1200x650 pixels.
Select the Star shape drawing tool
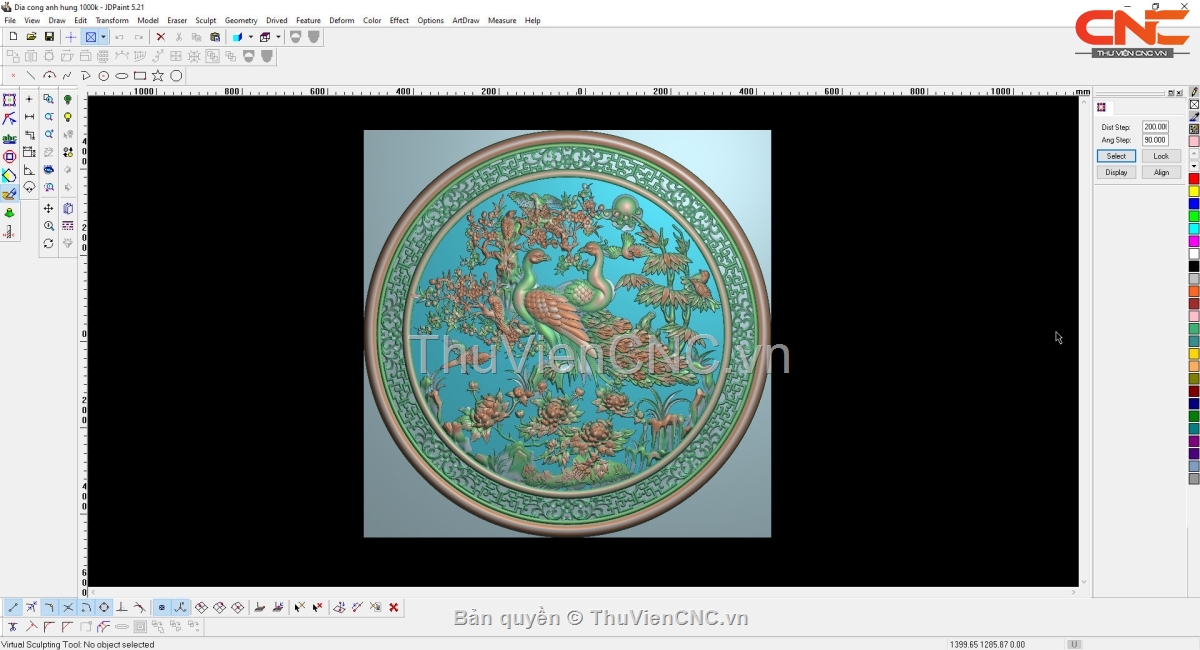pos(158,76)
